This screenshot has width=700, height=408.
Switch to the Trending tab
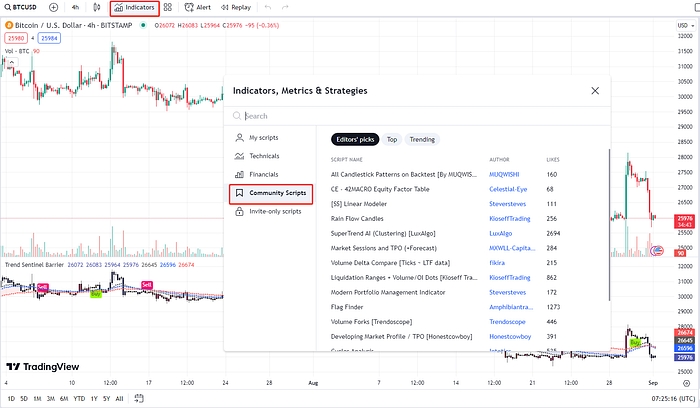pyautogui.click(x=422, y=139)
